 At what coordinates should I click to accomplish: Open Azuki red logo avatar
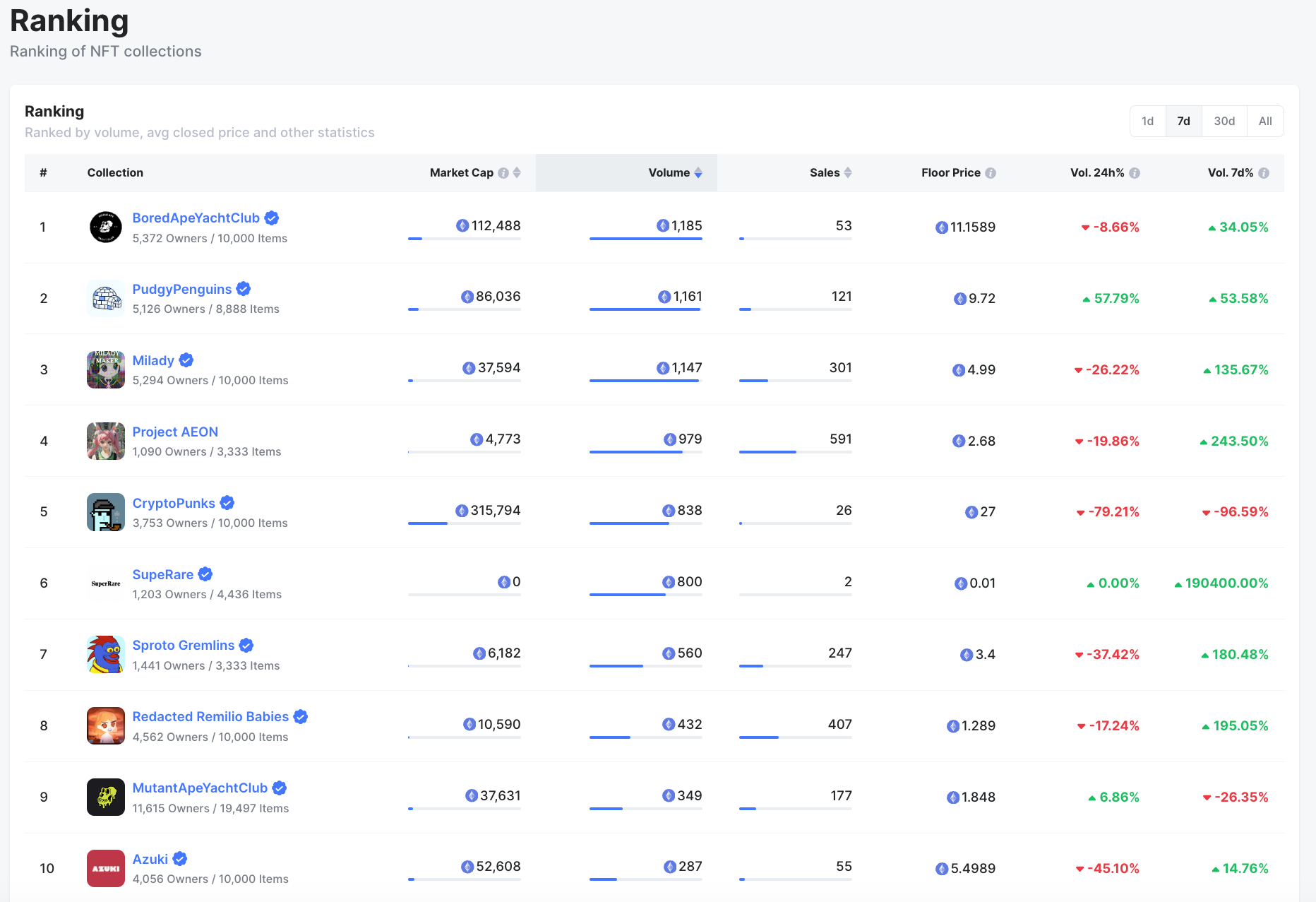(106, 869)
